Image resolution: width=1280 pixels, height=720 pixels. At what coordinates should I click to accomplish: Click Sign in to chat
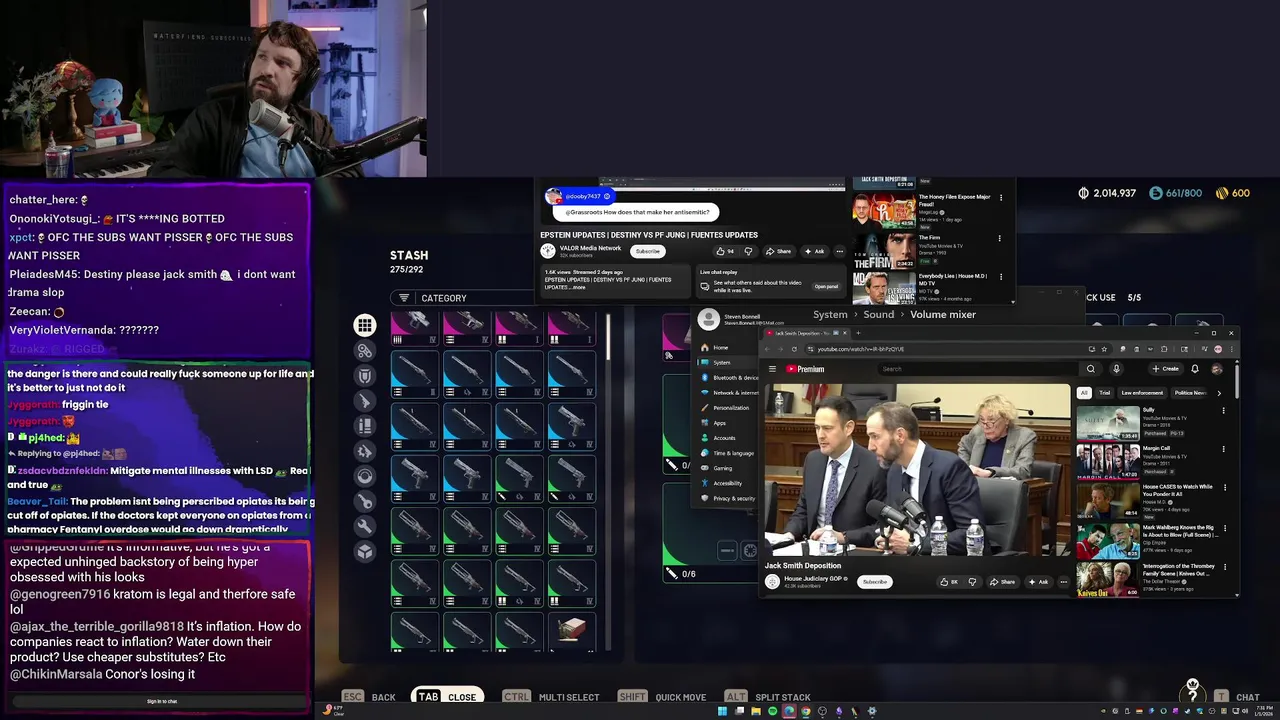[x=162, y=701]
